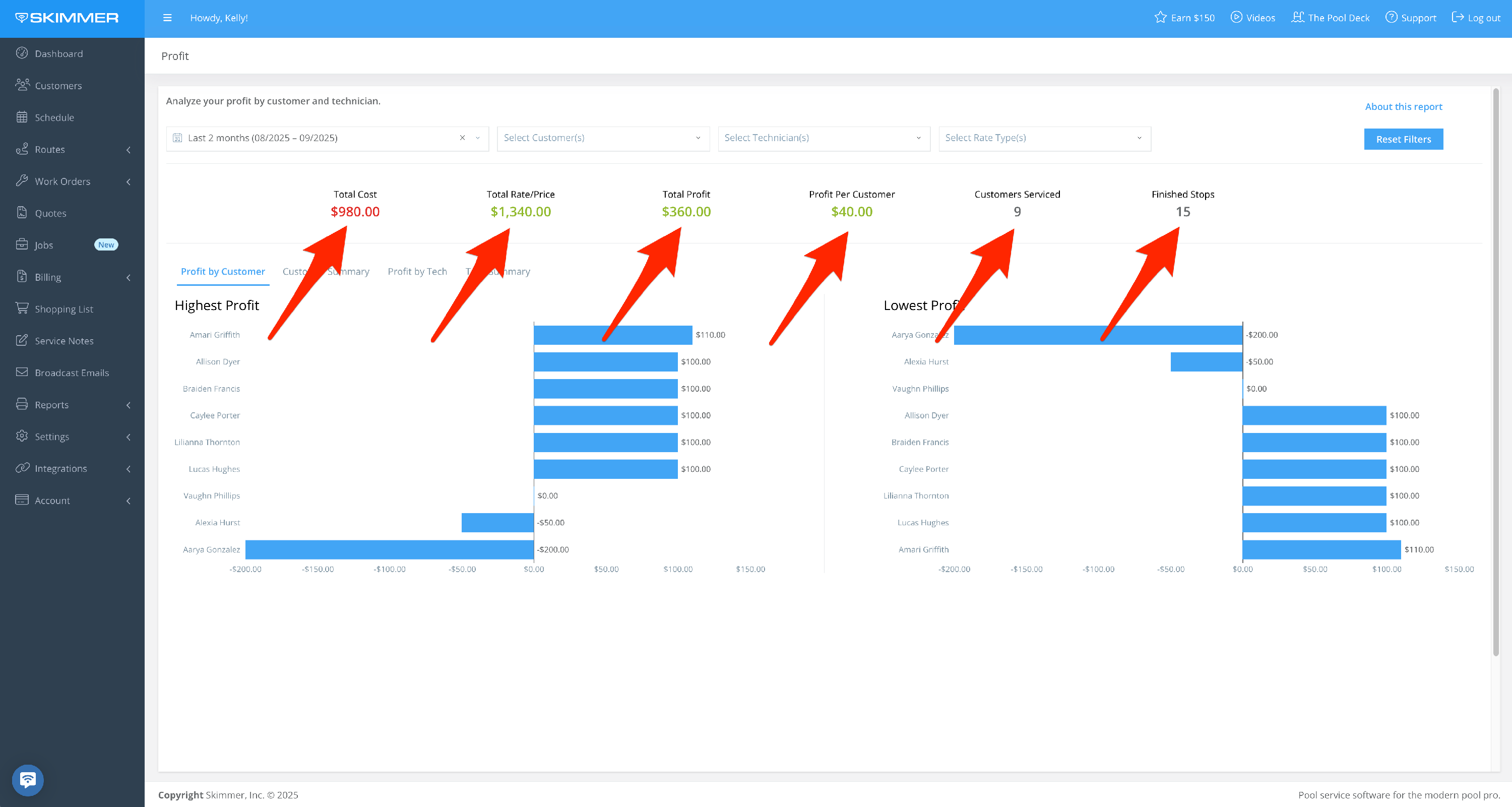1512x807 pixels.
Task: Open Service Notes in sidebar
Action: [64, 340]
